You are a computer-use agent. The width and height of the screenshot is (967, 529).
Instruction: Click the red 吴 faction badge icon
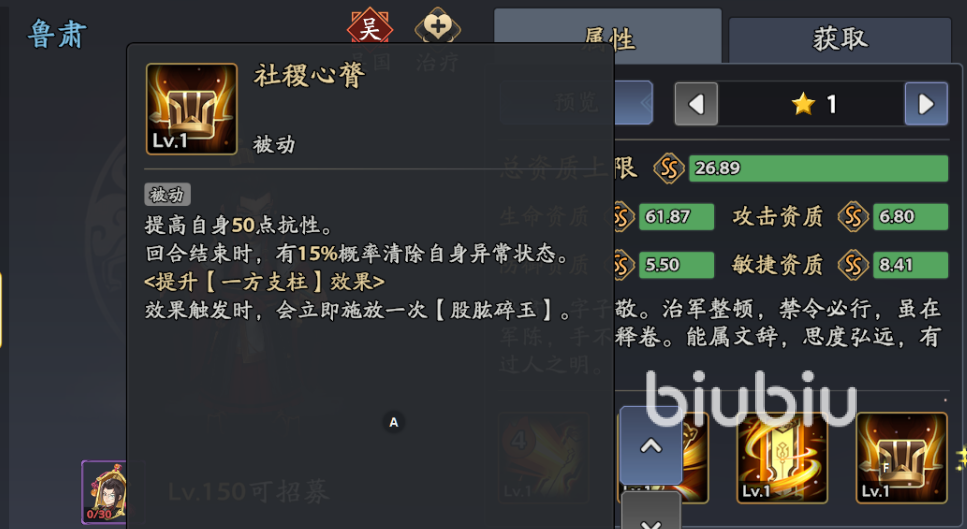click(369, 26)
